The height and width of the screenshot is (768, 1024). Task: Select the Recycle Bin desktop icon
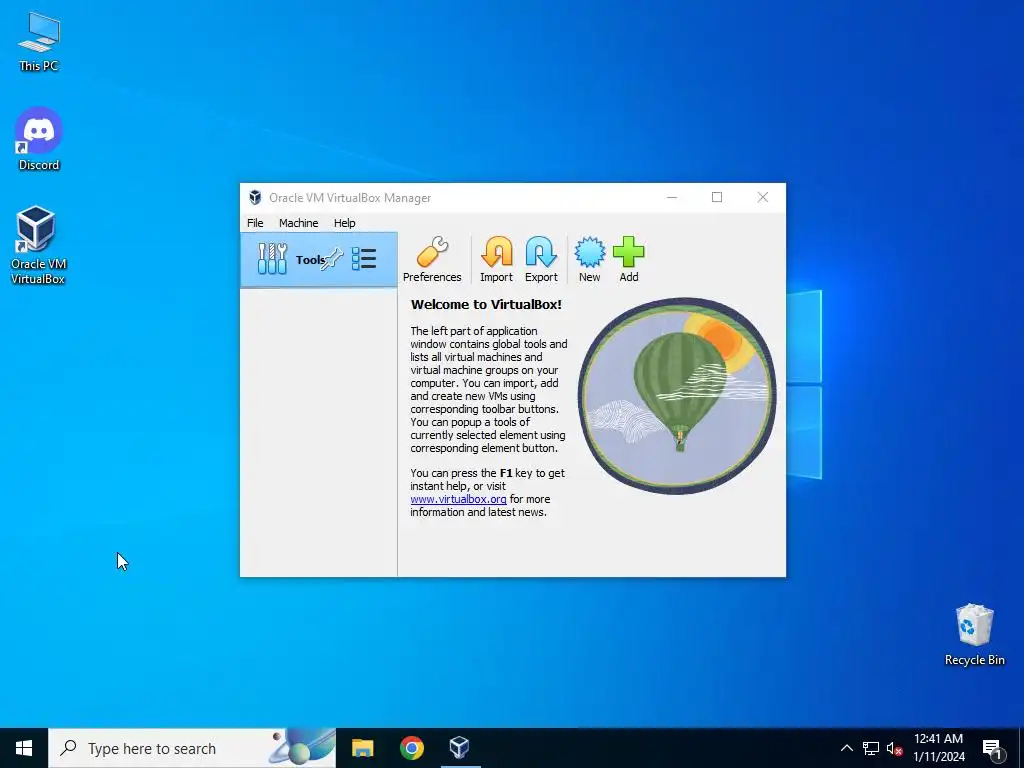(x=974, y=634)
